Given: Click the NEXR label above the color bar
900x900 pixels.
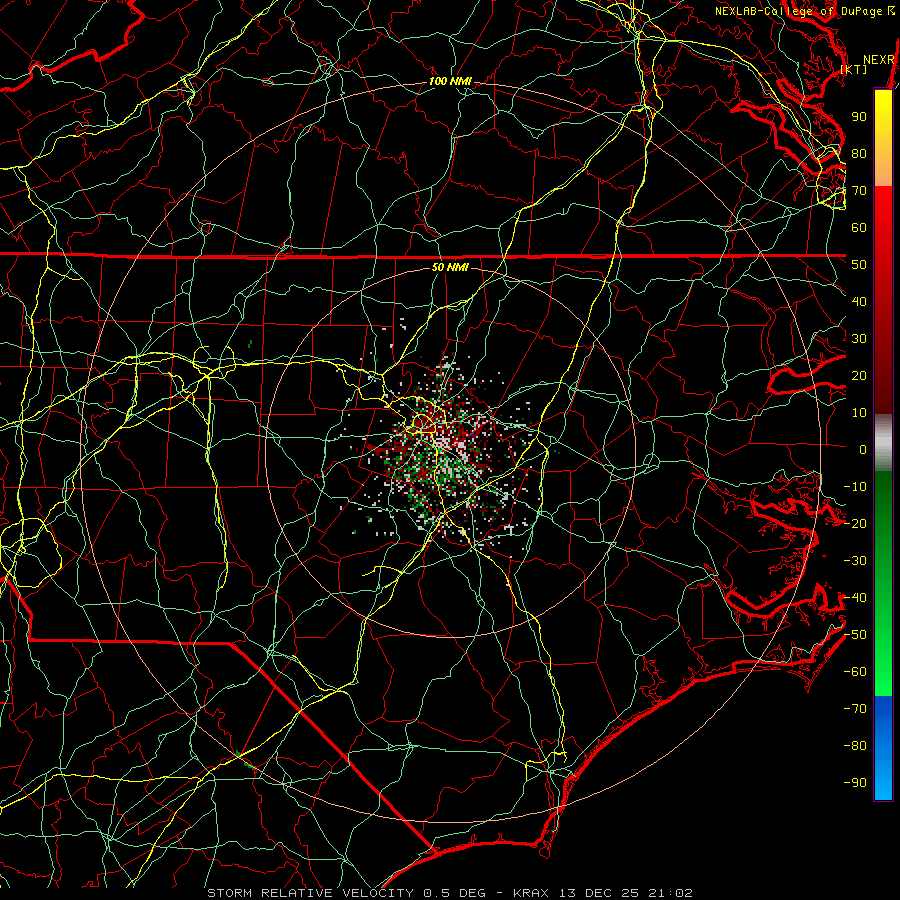Looking at the screenshot, I should point(879,60).
